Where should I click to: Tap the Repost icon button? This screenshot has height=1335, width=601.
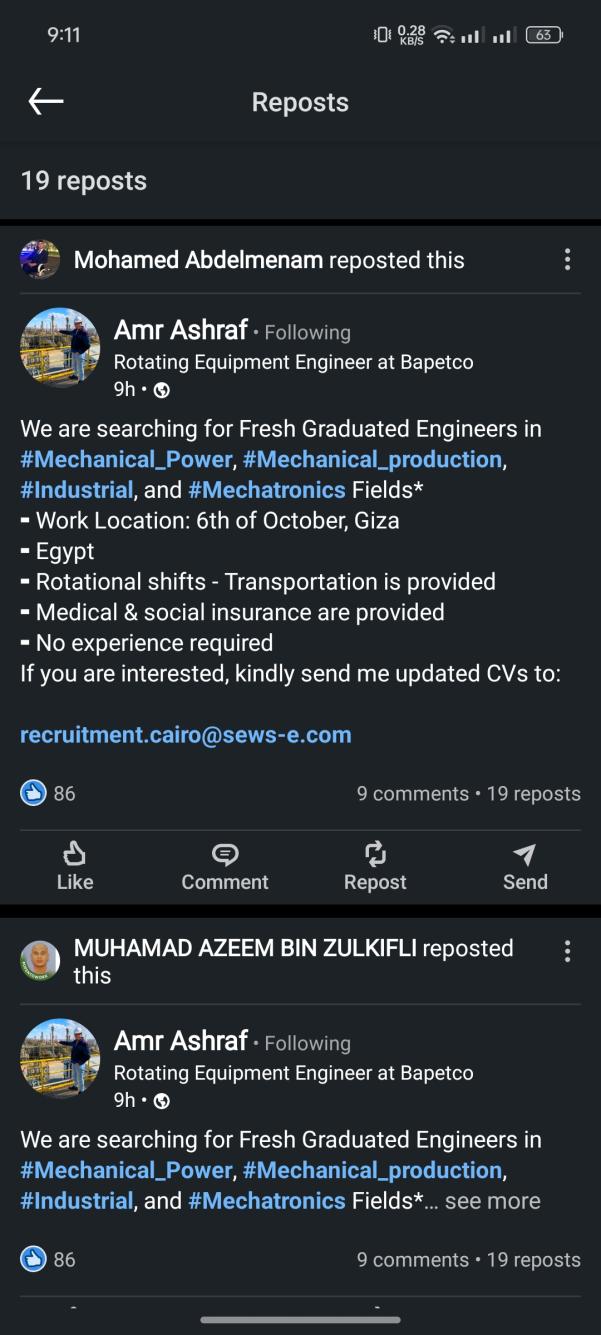[x=375, y=865]
